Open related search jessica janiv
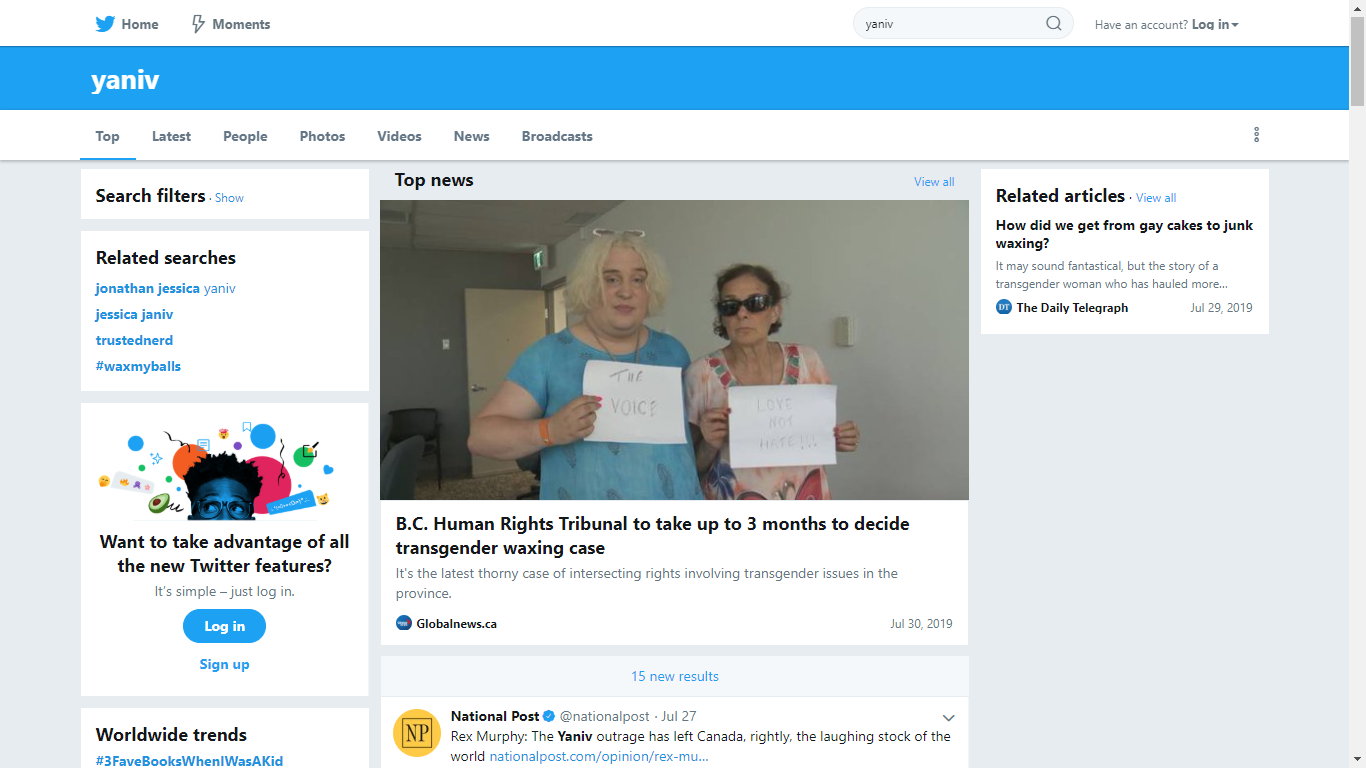Image resolution: width=1366 pixels, height=768 pixels. 134,314
